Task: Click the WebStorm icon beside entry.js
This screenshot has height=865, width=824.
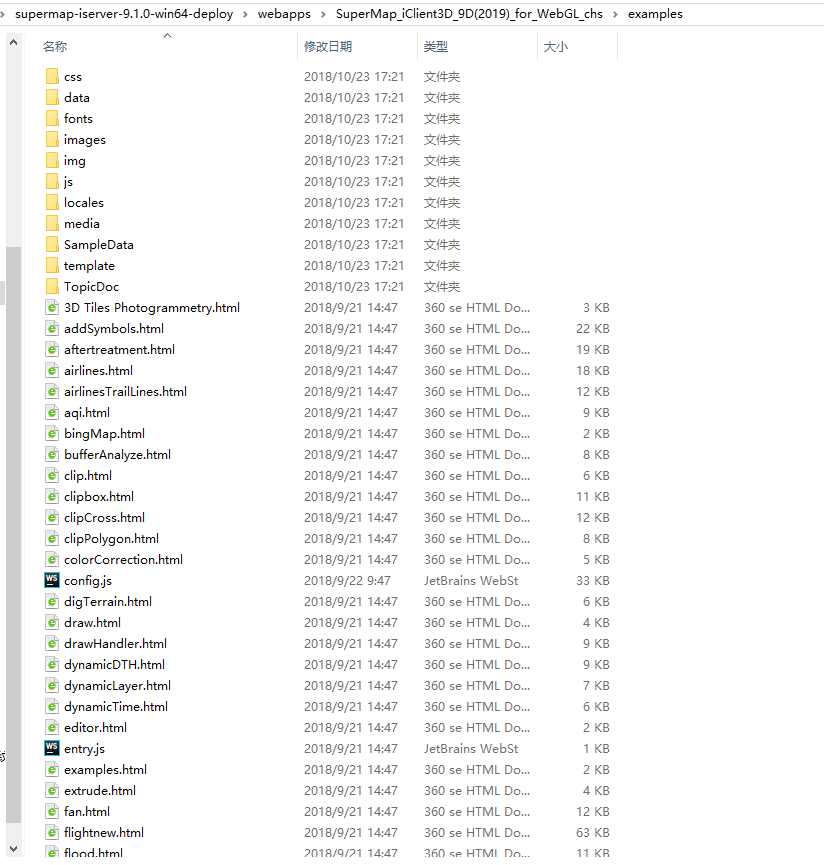Action: click(52, 748)
